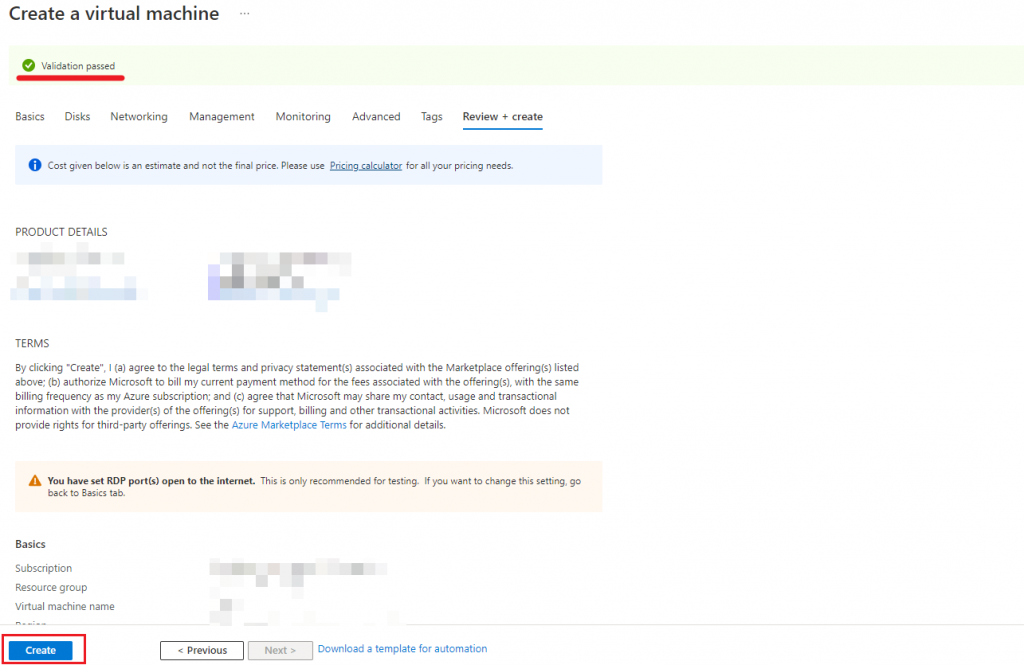Download a template for automation

tap(402, 649)
